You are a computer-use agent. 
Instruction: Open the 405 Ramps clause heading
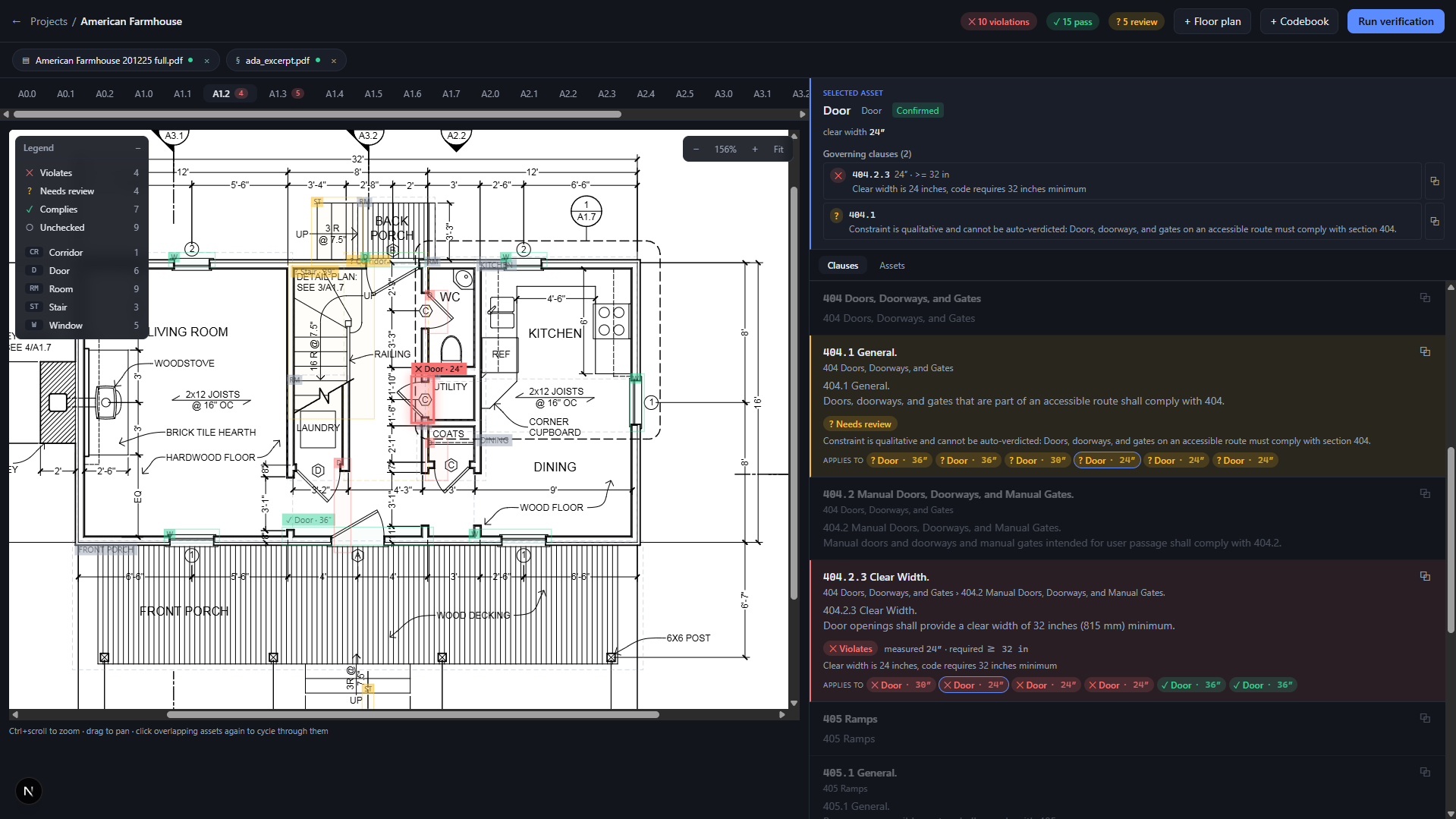[x=850, y=719]
